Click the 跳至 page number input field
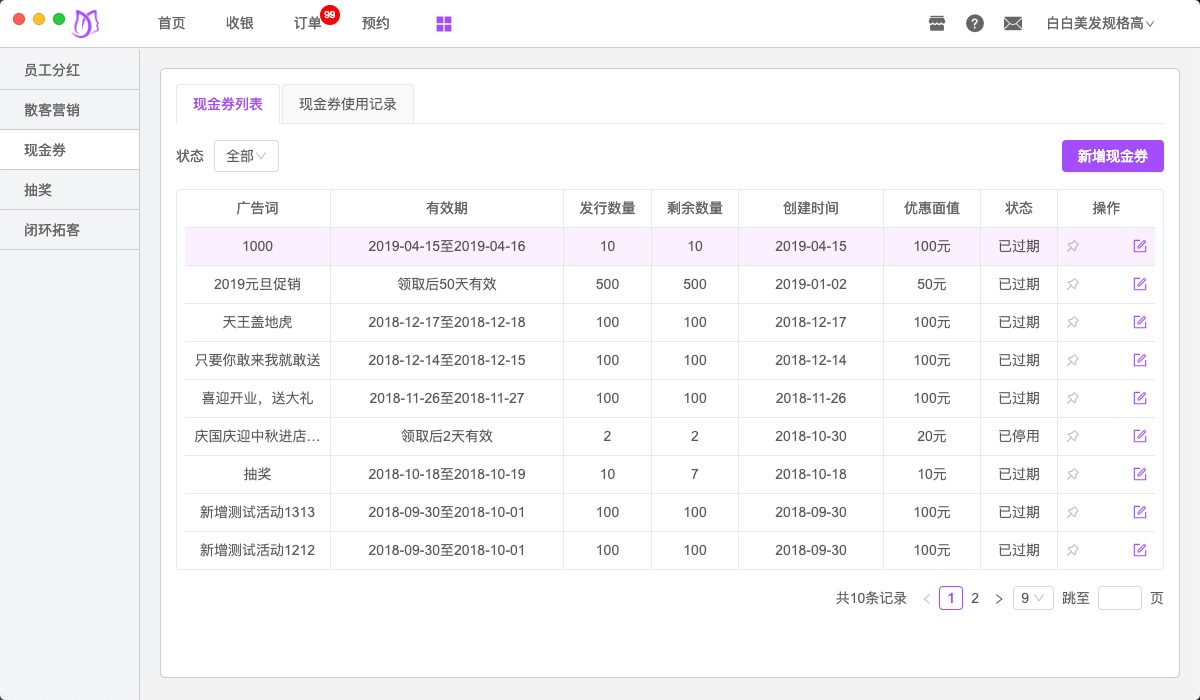1200x700 pixels. 1119,598
